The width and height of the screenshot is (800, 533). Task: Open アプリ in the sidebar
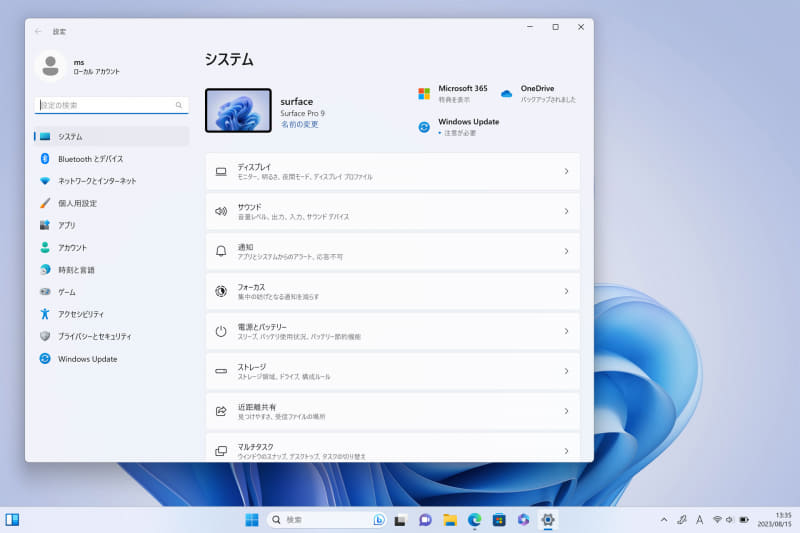(x=111, y=225)
